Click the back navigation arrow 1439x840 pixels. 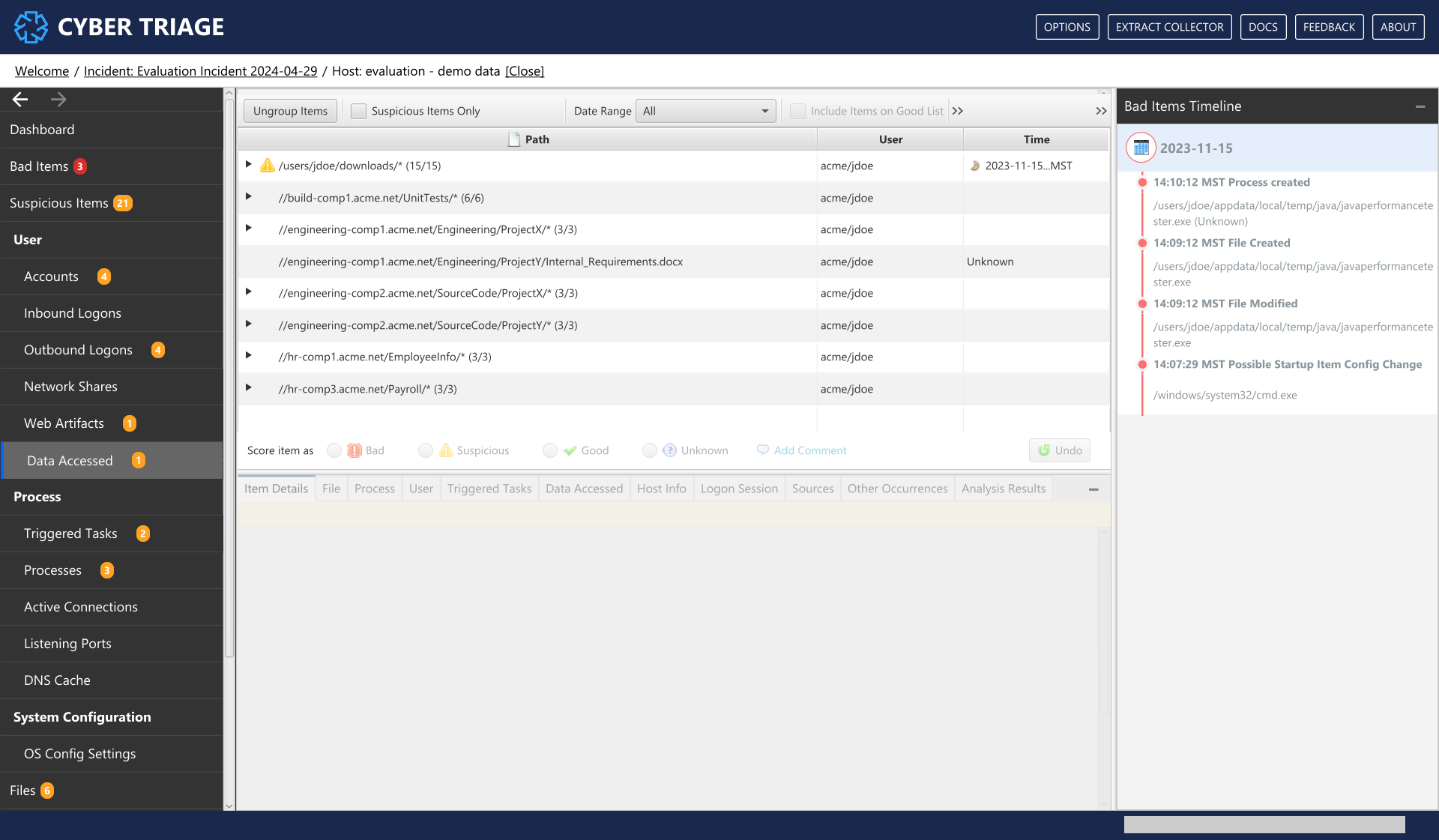(x=20, y=99)
